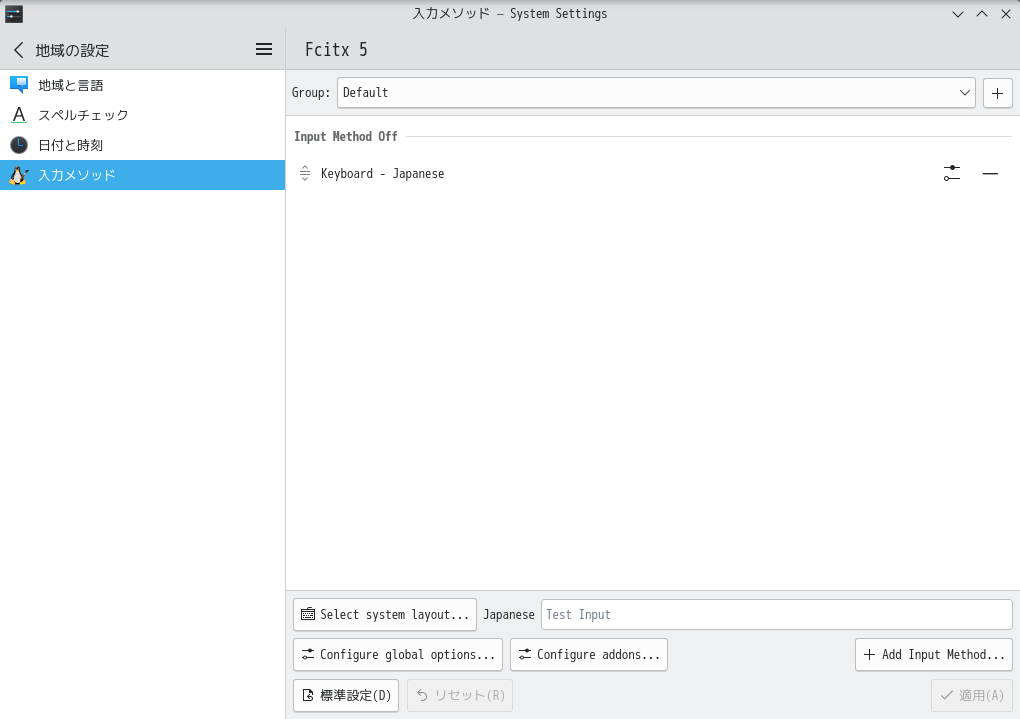This screenshot has width=1020, height=719.
Task: Click the 地域と言語 speech bubble icon
Action: pos(19,85)
